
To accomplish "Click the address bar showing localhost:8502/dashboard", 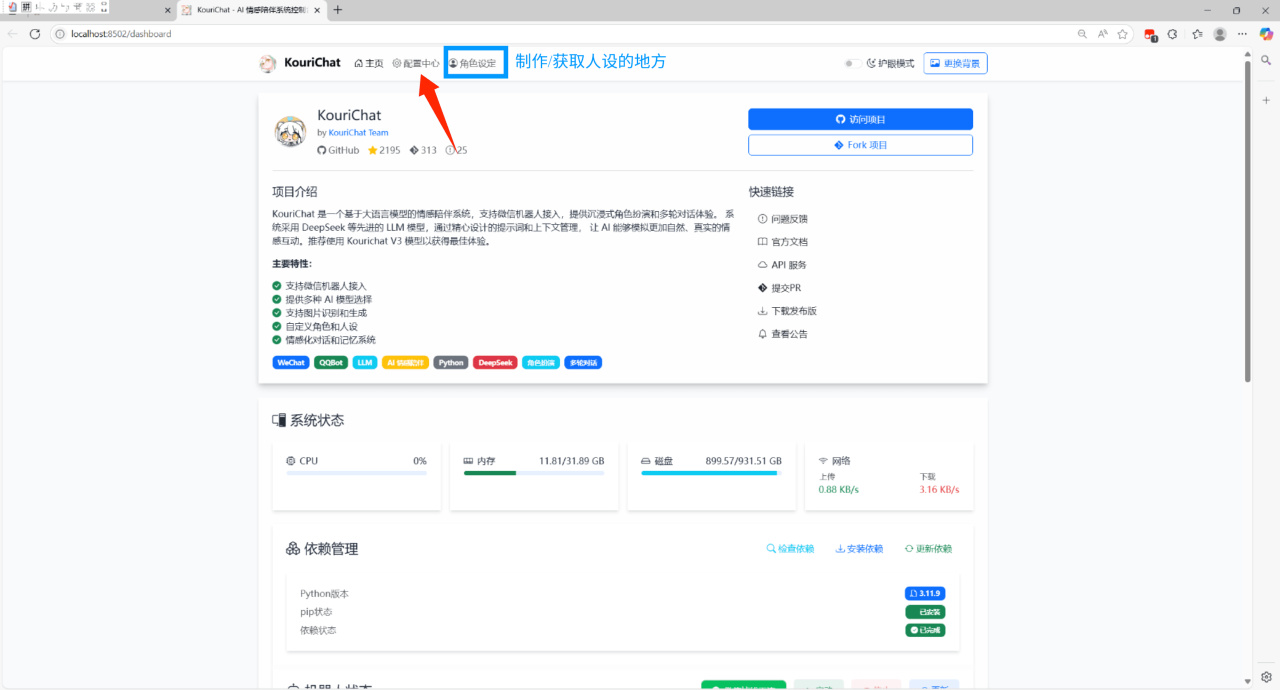I will pyautogui.click(x=560, y=33).
